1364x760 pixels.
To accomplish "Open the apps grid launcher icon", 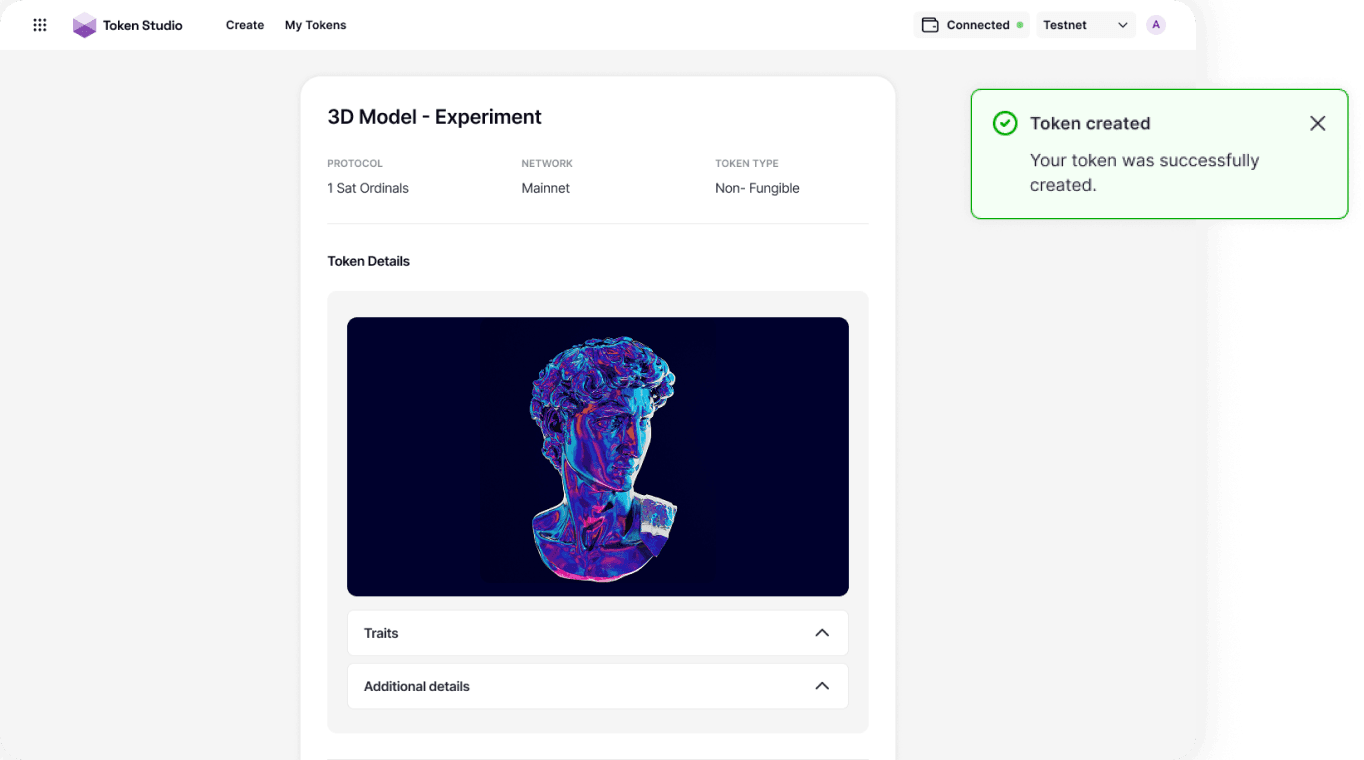I will (x=40, y=25).
